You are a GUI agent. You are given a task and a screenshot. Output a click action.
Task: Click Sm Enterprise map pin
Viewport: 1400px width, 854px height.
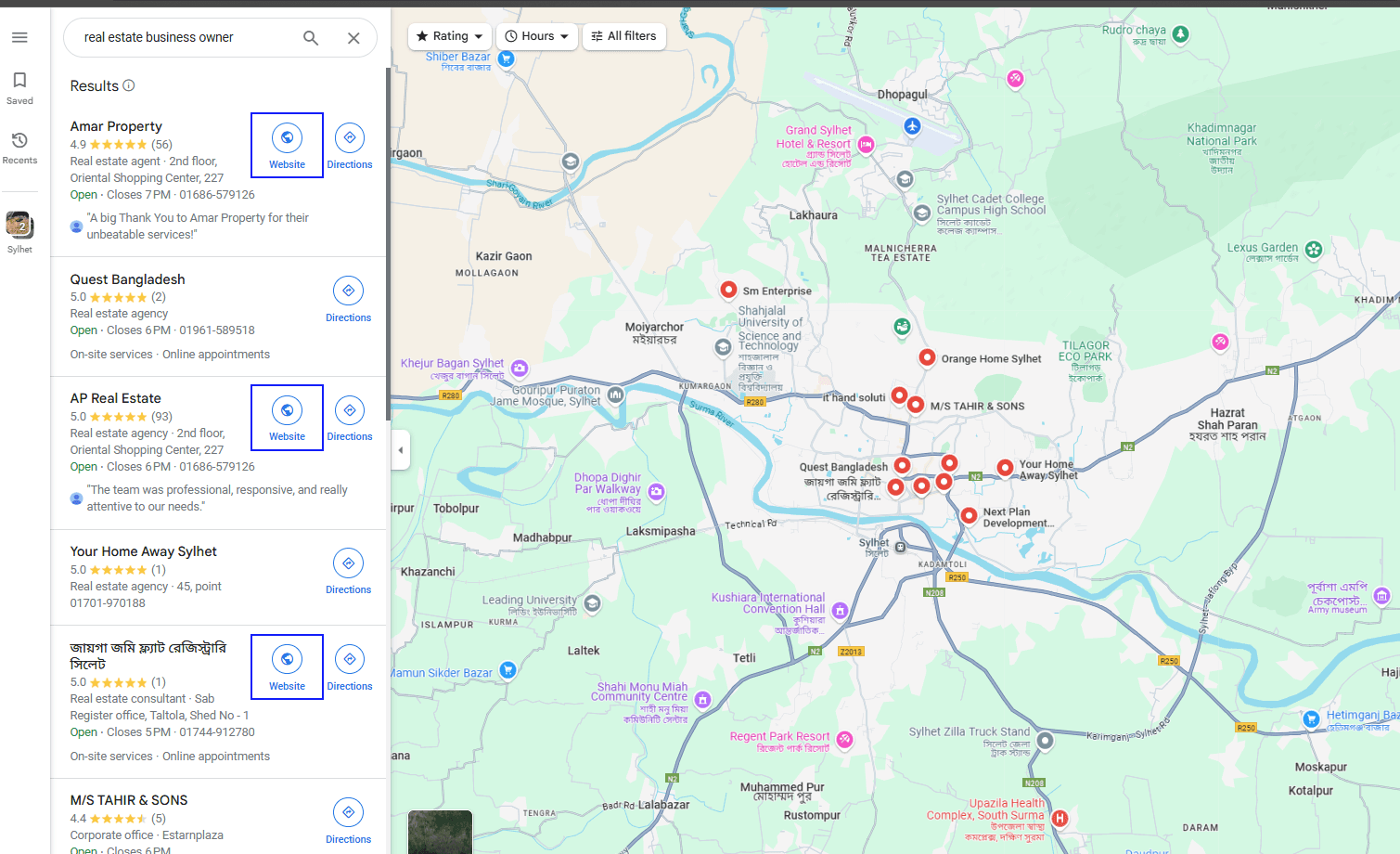(x=729, y=290)
